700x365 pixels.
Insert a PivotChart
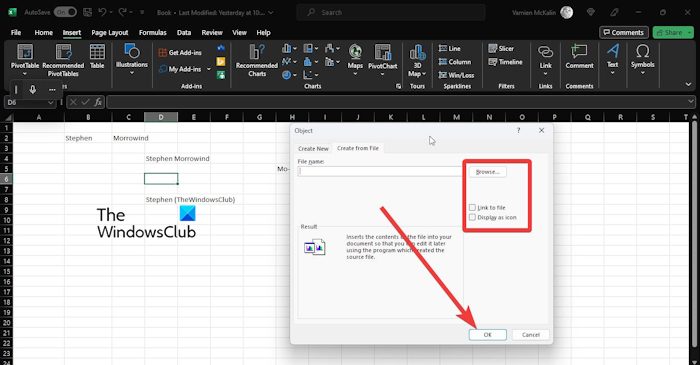coord(383,60)
